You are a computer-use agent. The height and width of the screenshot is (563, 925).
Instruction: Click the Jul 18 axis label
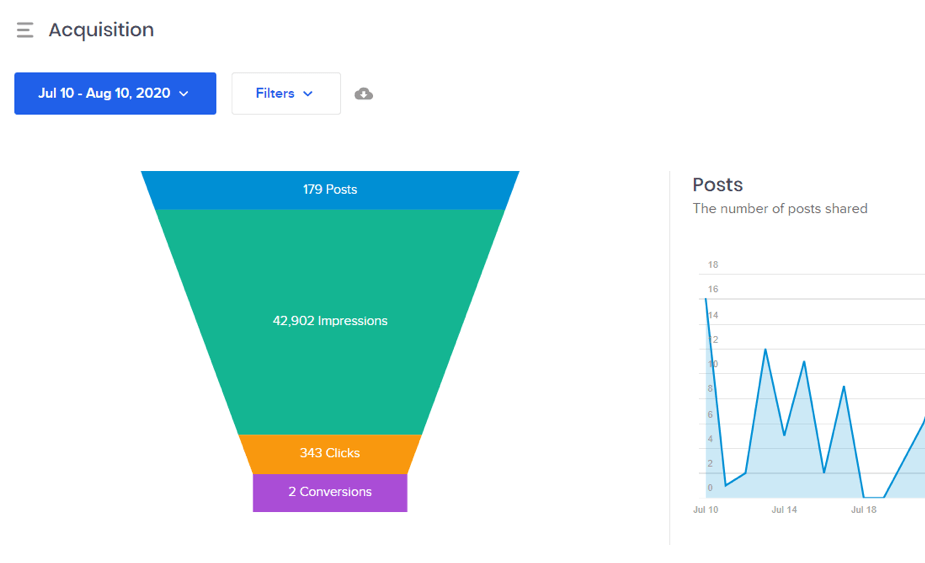coord(864,509)
